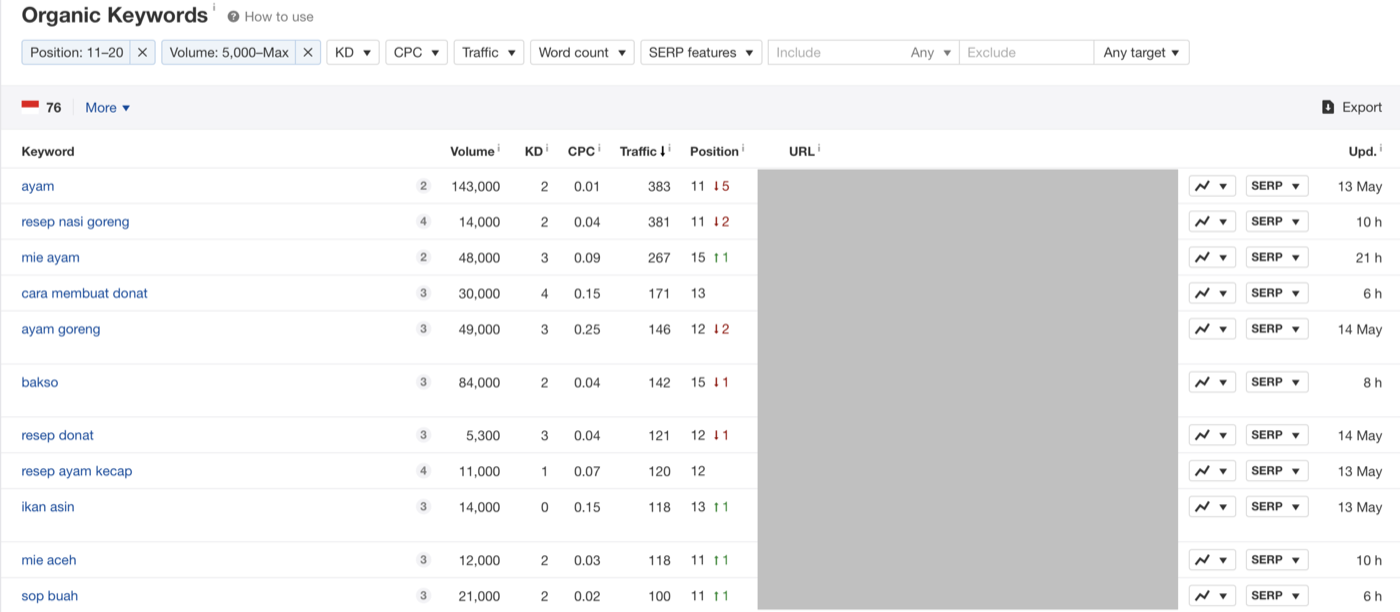Sort table by Traffic column
This screenshot has height=612, width=1400.
643,151
